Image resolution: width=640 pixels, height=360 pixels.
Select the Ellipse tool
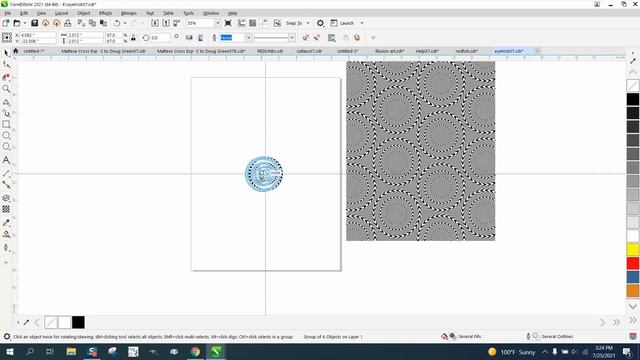[x=6, y=135]
